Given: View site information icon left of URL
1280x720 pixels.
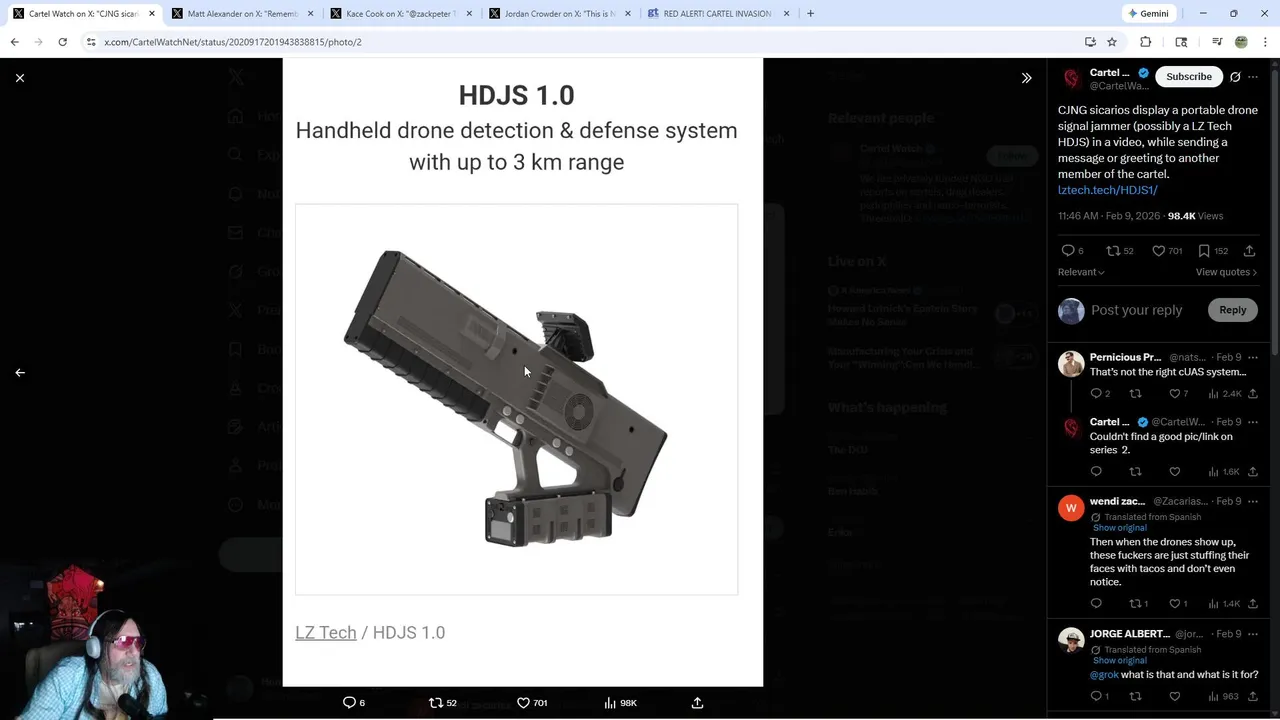Looking at the screenshot, I should [90, 42].
